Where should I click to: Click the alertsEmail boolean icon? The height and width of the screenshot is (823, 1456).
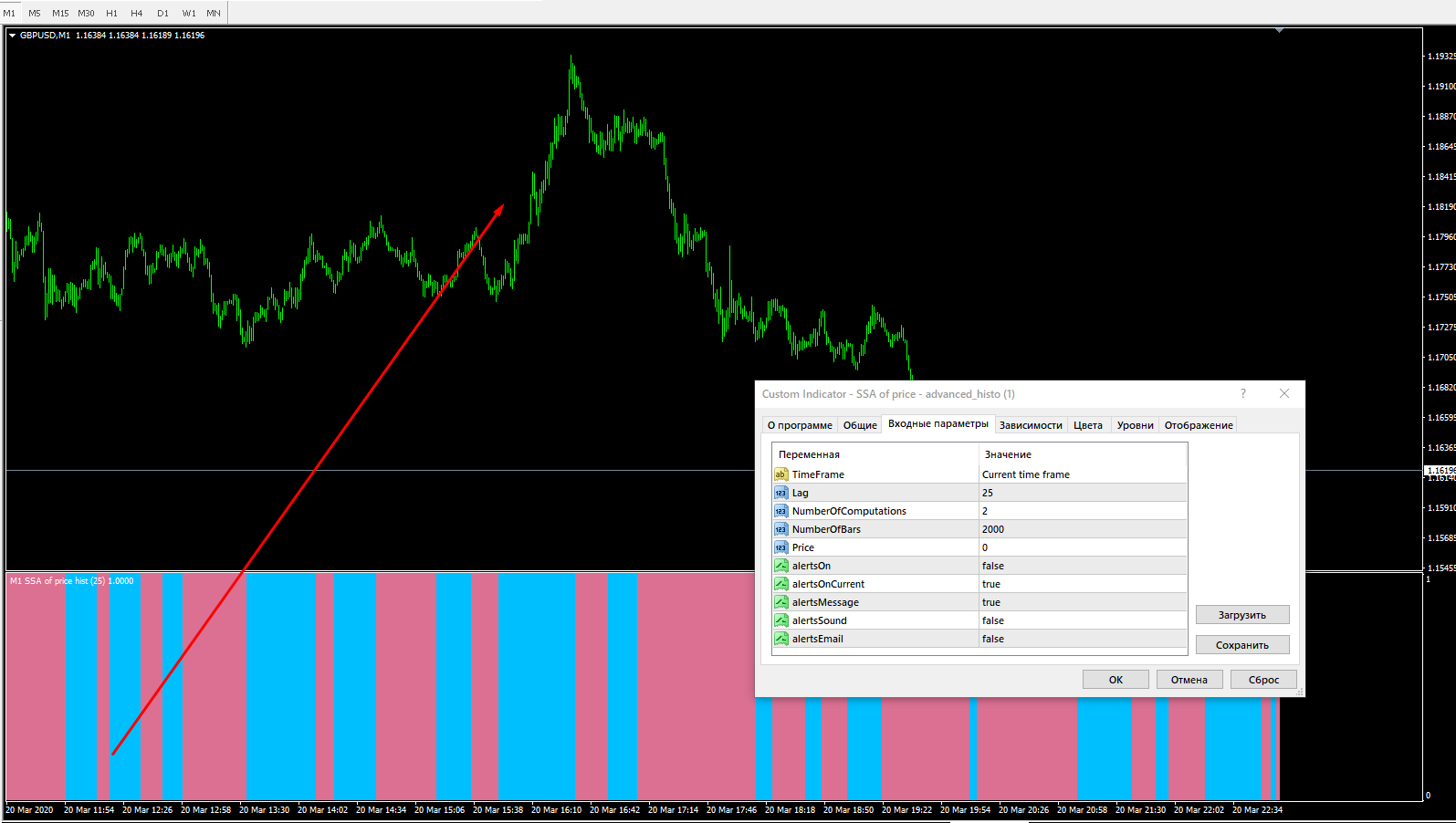780,639
